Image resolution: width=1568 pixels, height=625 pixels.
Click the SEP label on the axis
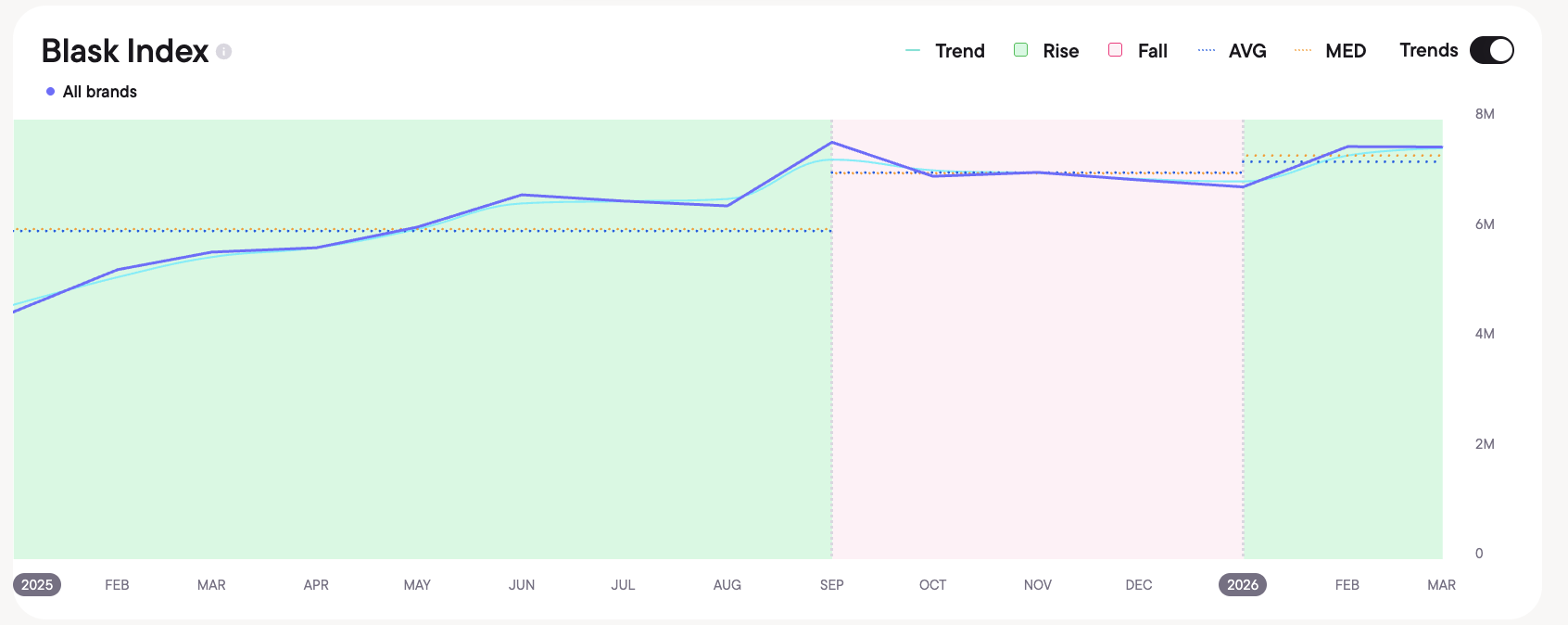[832, 585]
